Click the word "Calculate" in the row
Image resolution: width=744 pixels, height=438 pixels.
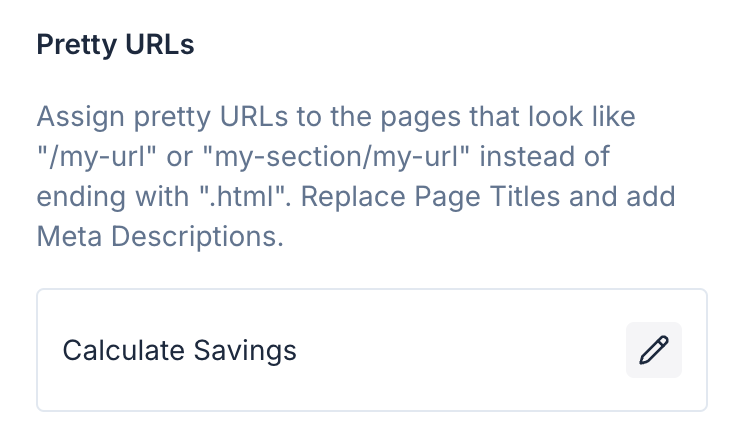(x=125, y=350)
